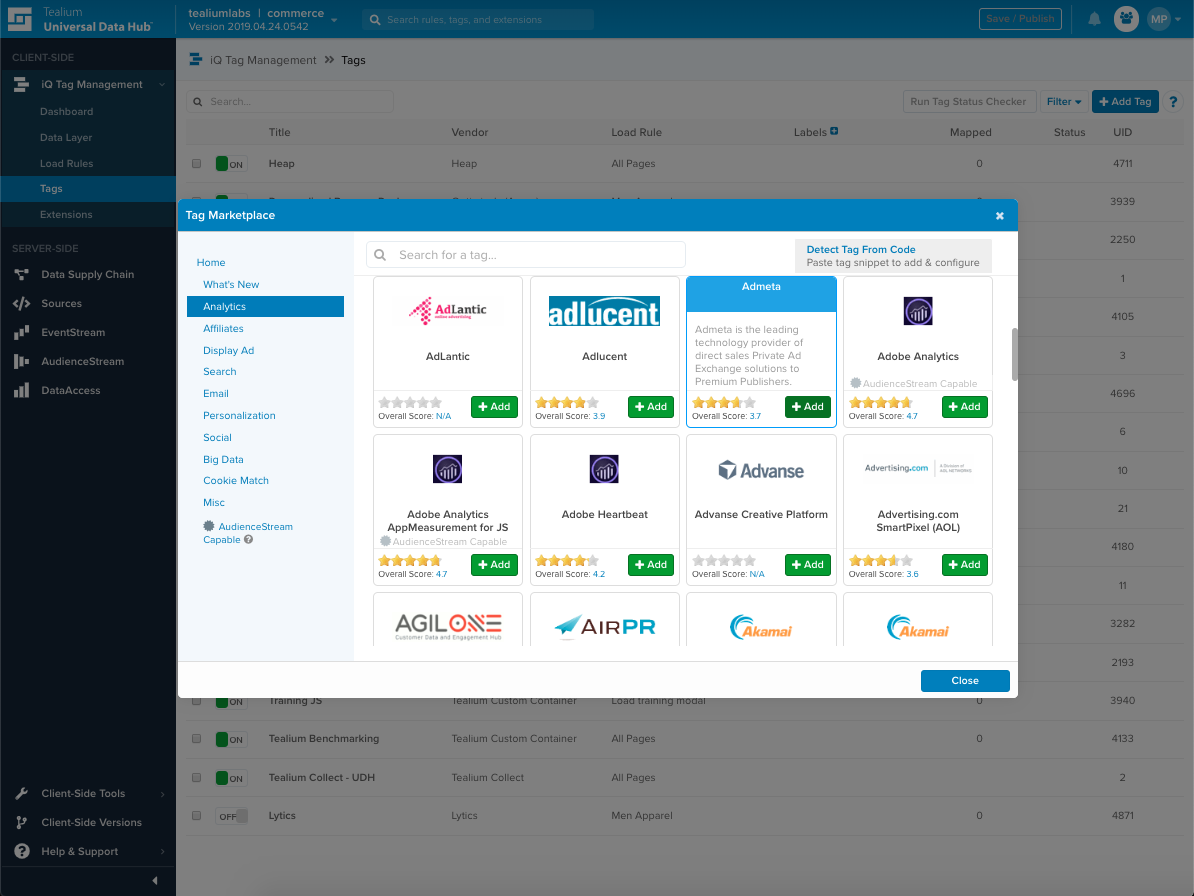1194x896 pixels.
Task: Click the Data Supply Chain icon
Action: click(21, 274)
